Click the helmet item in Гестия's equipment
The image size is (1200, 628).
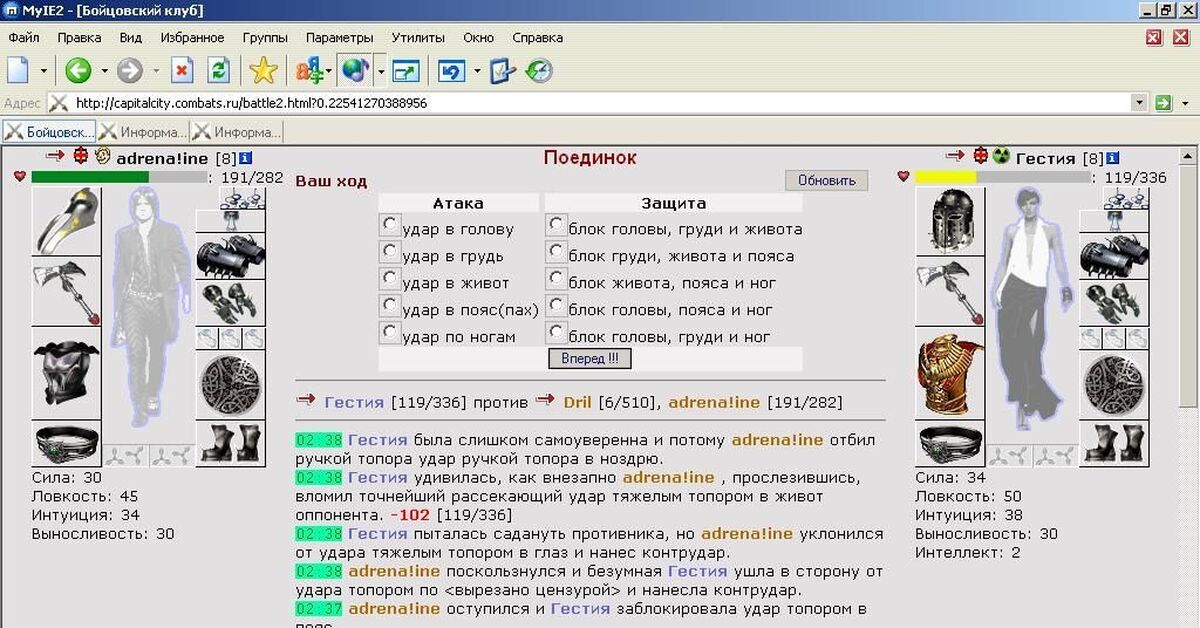950,221
